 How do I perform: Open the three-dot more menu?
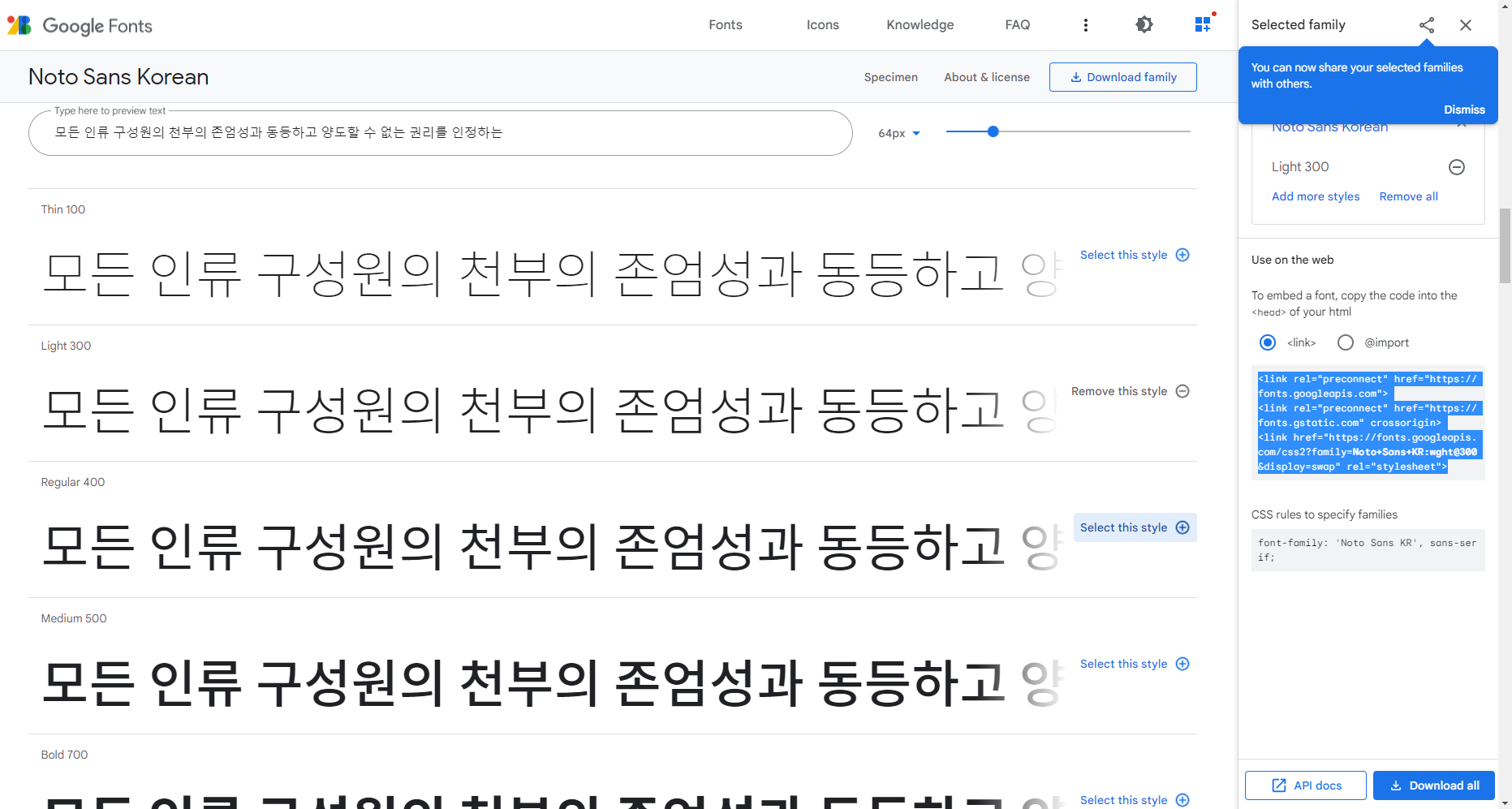pos(1086,25)
